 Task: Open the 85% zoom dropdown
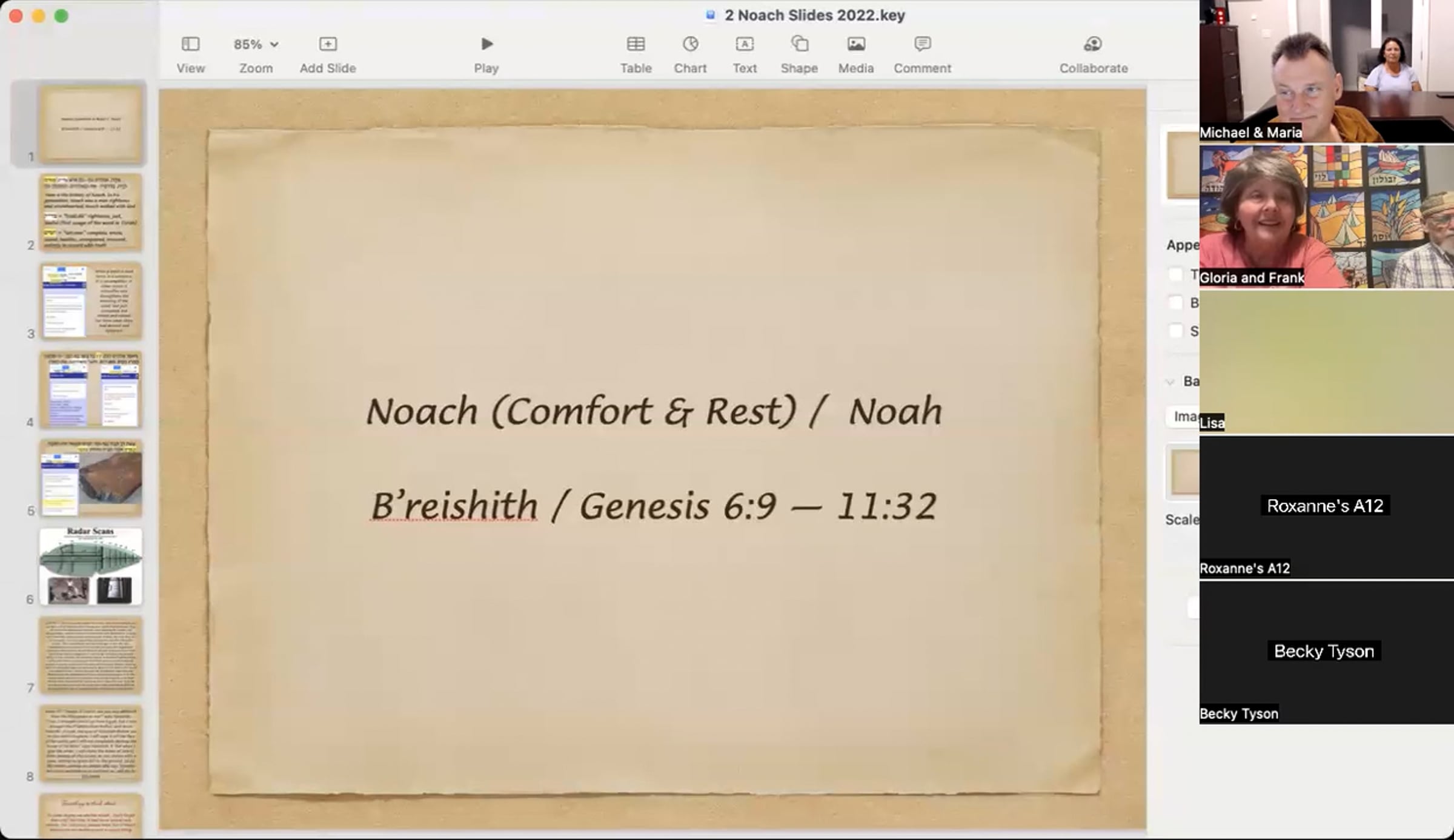coord(256,44)
